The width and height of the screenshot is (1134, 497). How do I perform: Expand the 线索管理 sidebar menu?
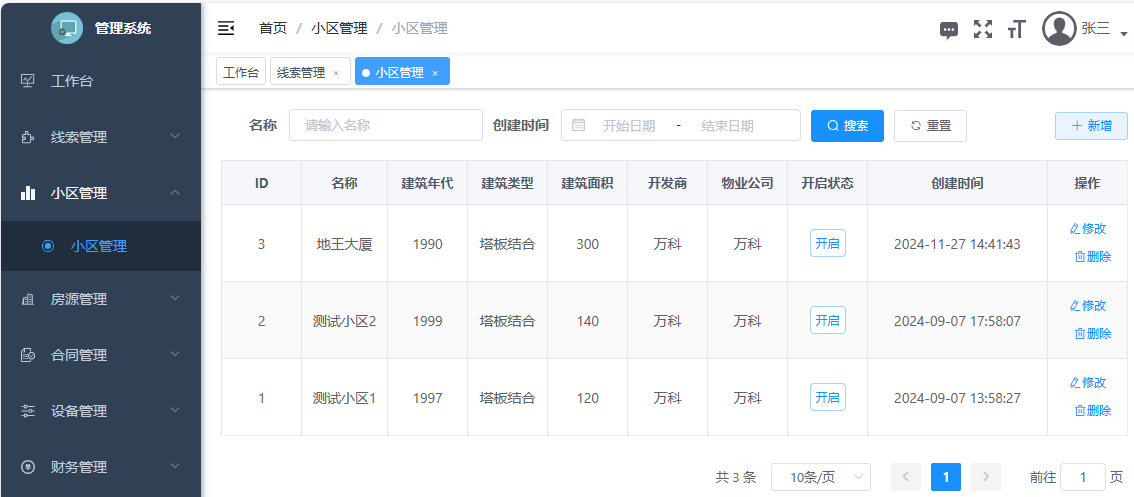[x=100, y=137]
